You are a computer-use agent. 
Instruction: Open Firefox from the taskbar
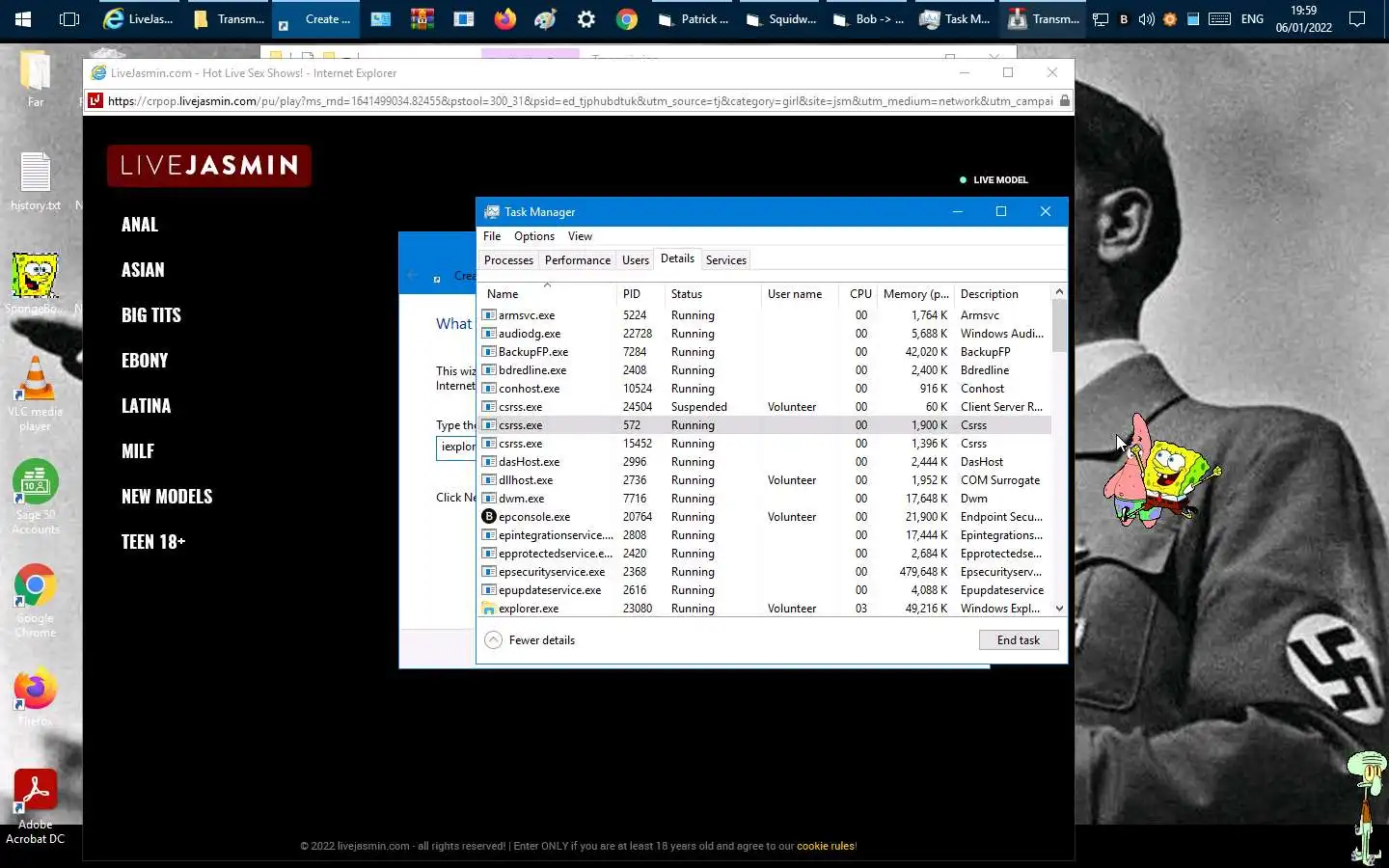504,18
